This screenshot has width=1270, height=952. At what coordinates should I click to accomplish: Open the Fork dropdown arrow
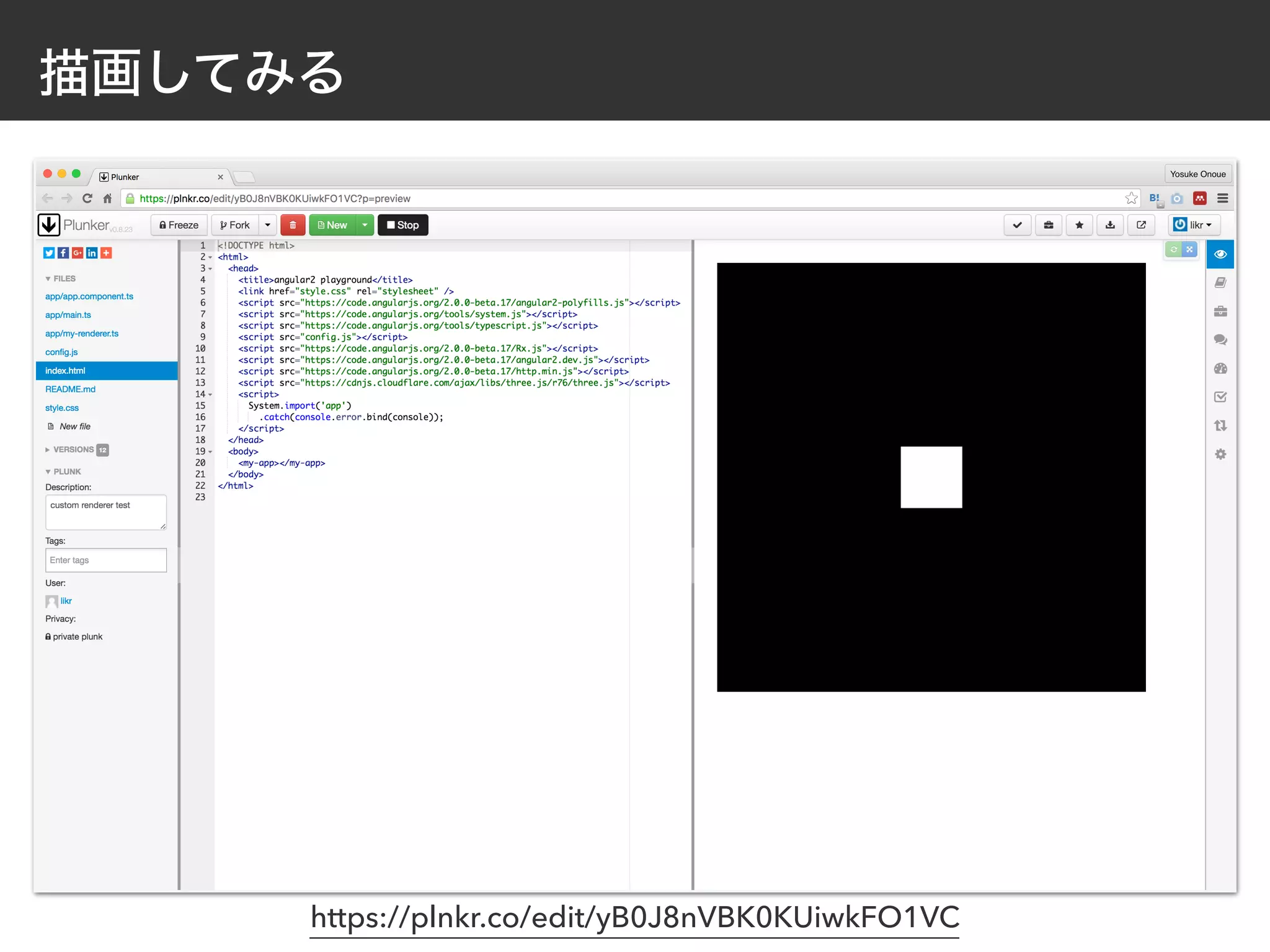tap(267, 225)
